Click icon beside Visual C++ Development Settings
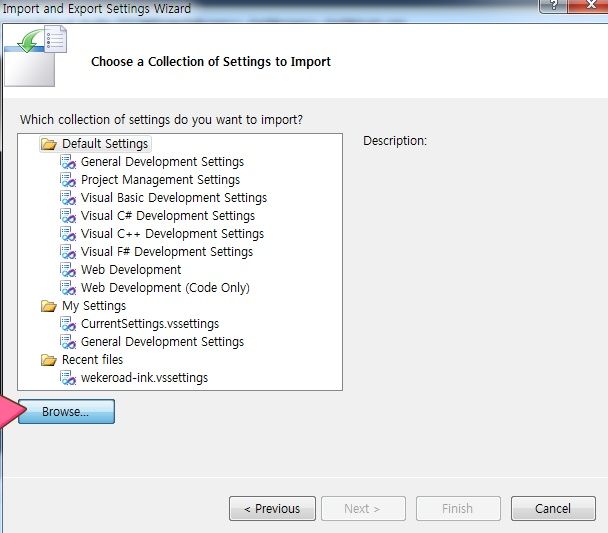Image resolution: width=608 pixels, height=533 pixels. click(x=68, y=234)
